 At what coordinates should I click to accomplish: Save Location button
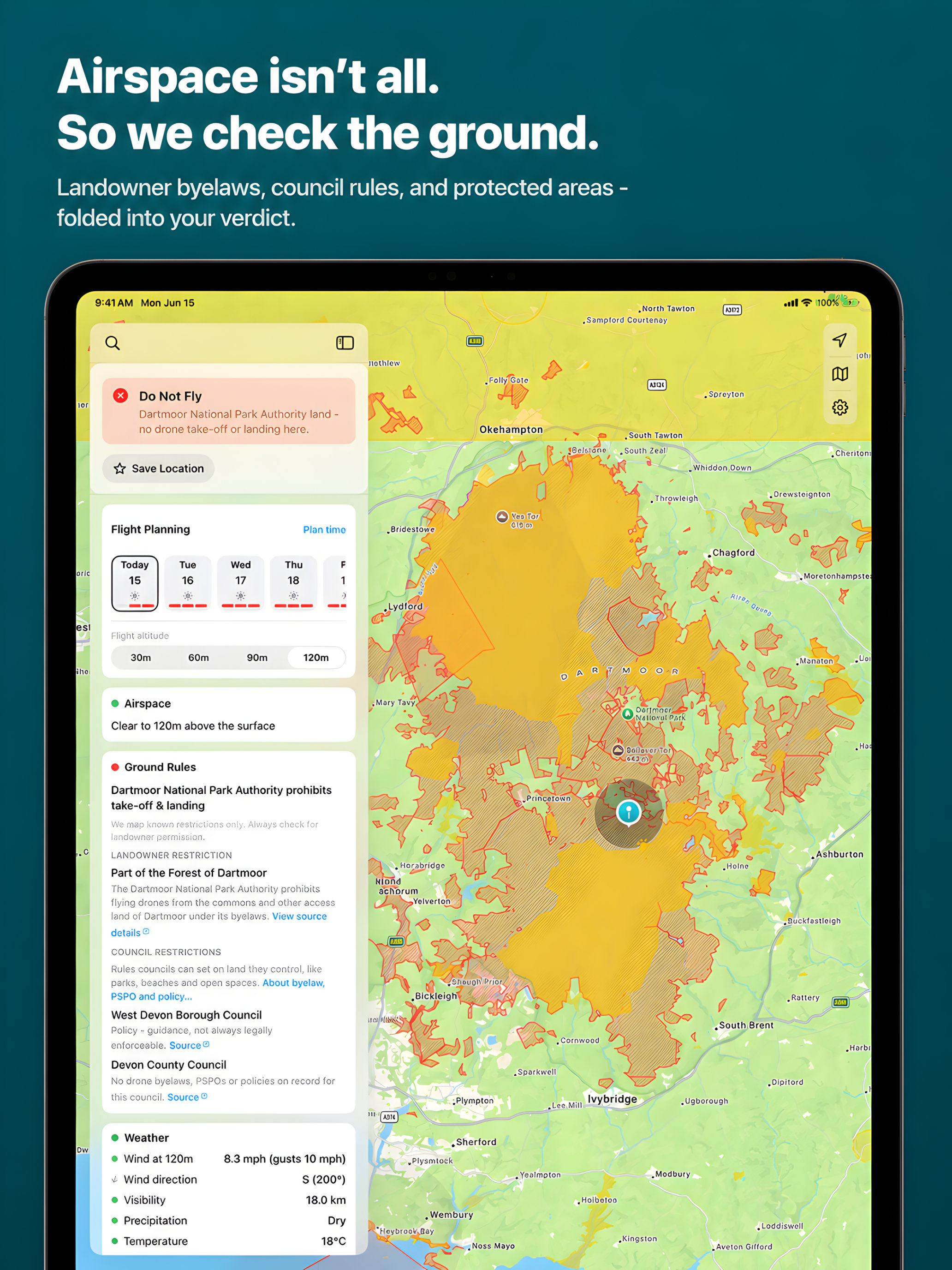(158, 468)
